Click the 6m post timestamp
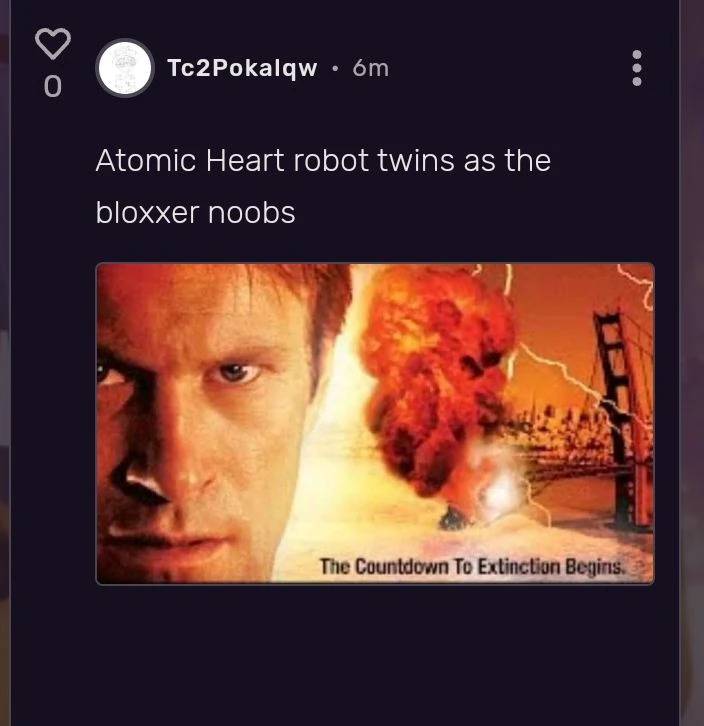The image size is (704, 726). [371, 69]
